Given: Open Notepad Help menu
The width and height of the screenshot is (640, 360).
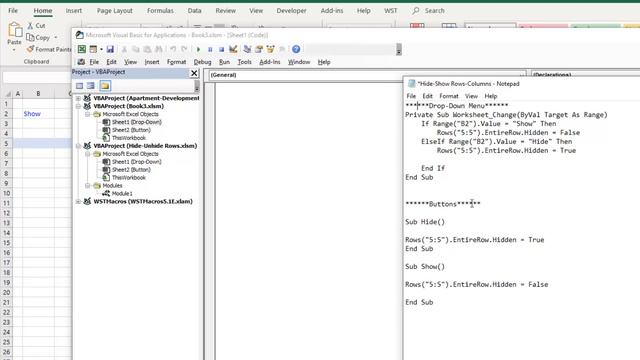Looking at the screenshot, I should coord(491,96).
